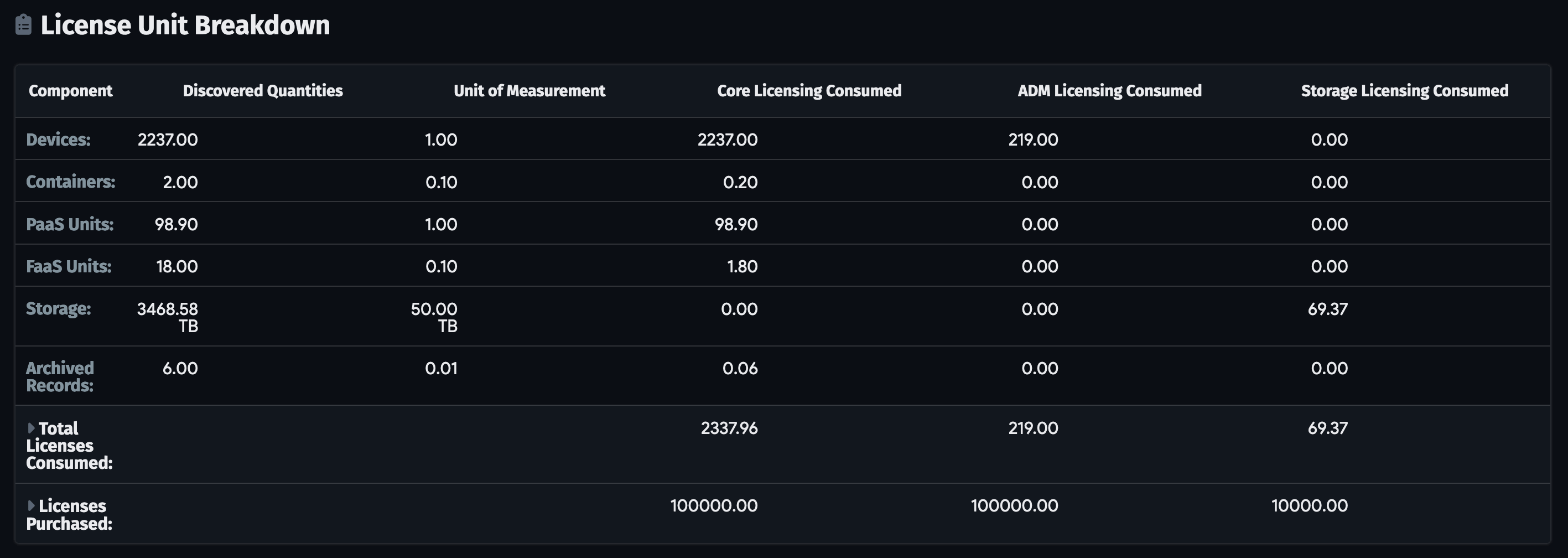Select the Storage Licensing Consumed header
Screen dimensions: 1568x558
tap(1404, 91)
